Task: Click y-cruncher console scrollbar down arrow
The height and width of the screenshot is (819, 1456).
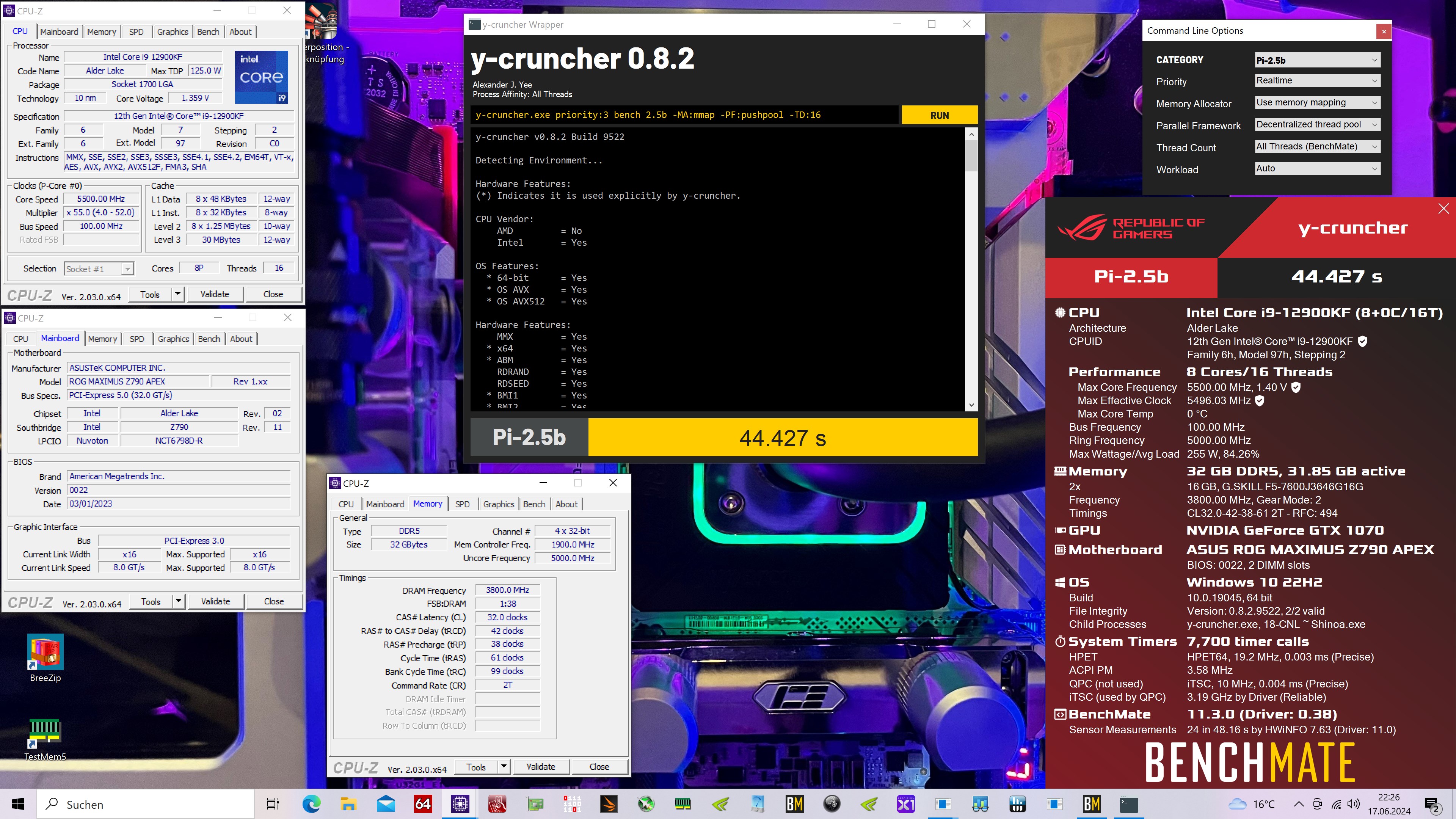Action: pyautogui.click(x=971, y=405)
